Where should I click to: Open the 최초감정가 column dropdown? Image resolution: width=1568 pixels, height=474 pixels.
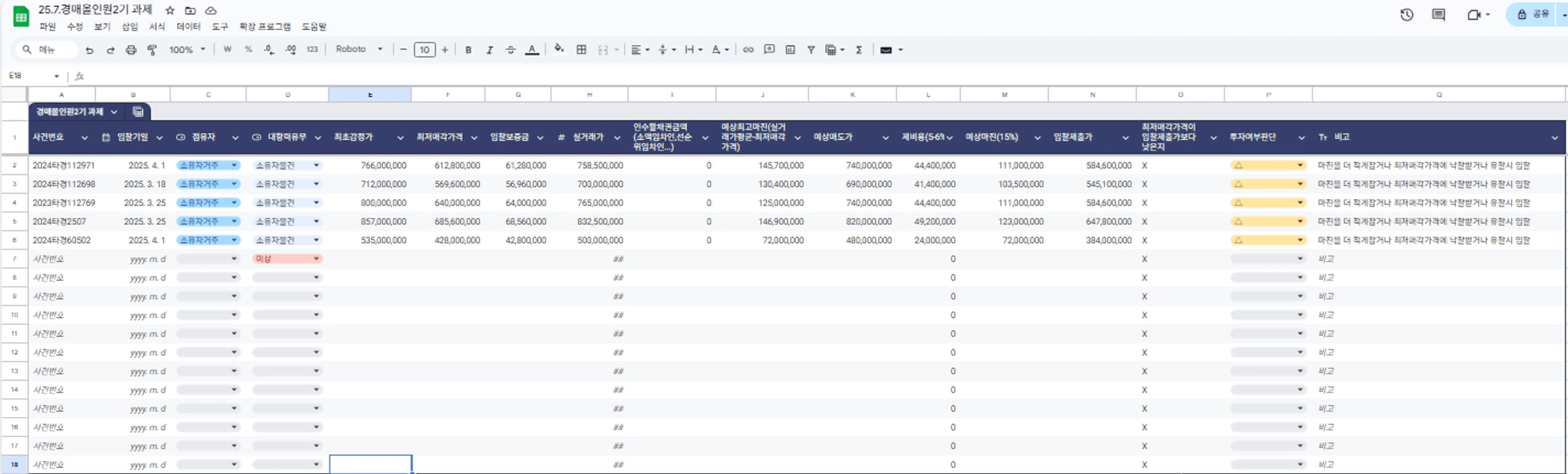[x=400, y=138]
